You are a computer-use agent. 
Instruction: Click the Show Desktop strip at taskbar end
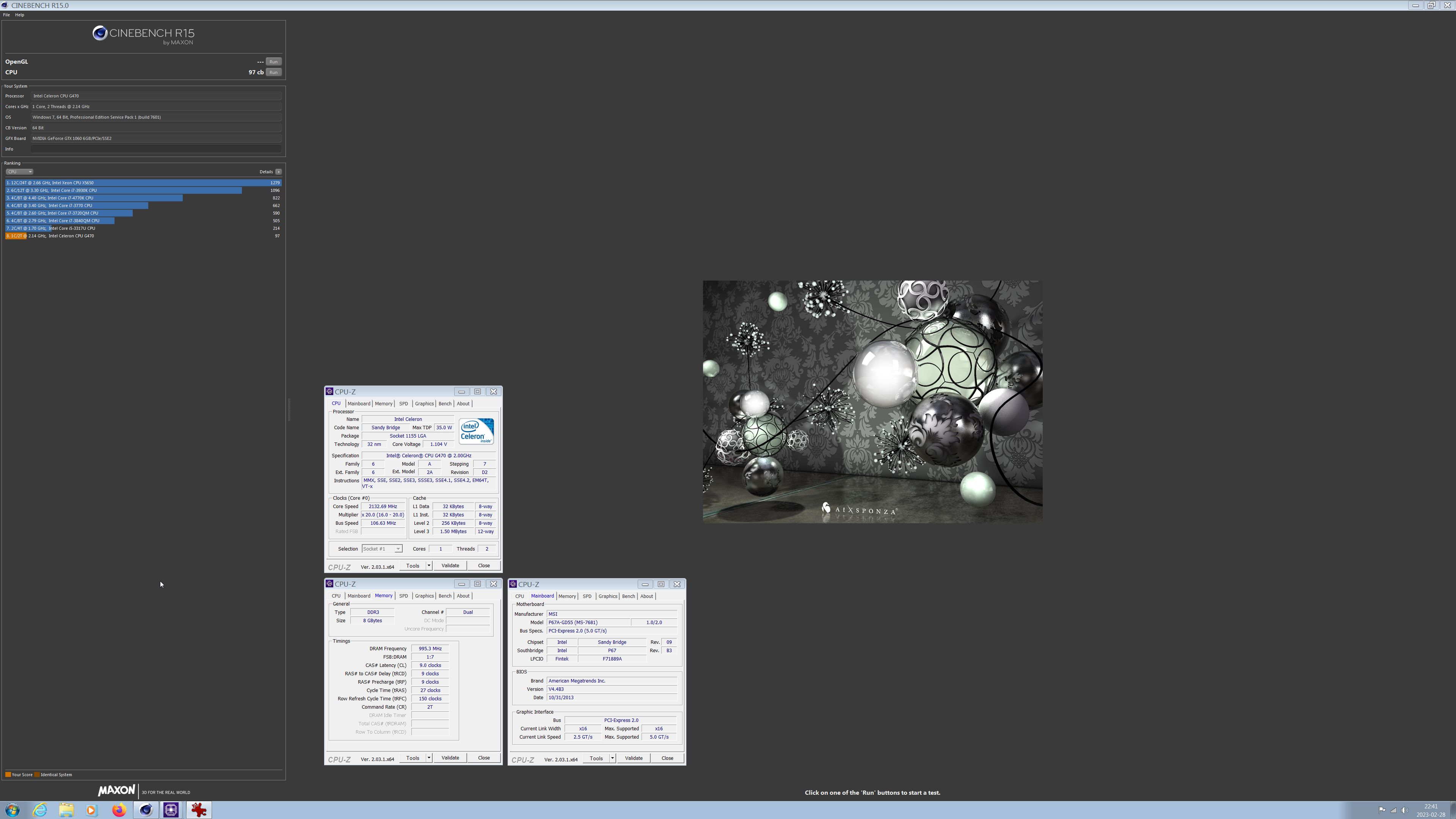1453,810
